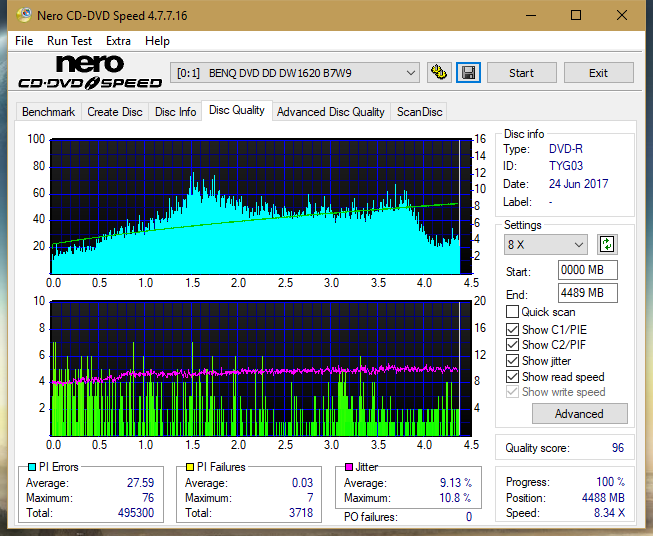
Task: Click the Speed value 8.34 X
Action: coord(609,513)
